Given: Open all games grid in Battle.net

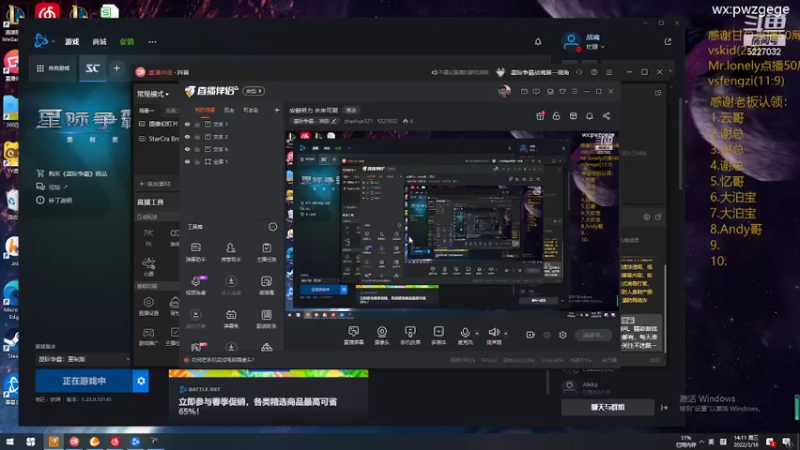Looking at the screenshot, I should (x=53, y=68).
